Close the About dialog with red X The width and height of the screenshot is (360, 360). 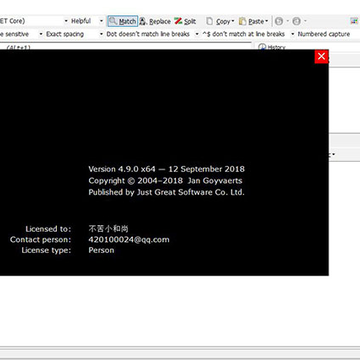point(321,56)
